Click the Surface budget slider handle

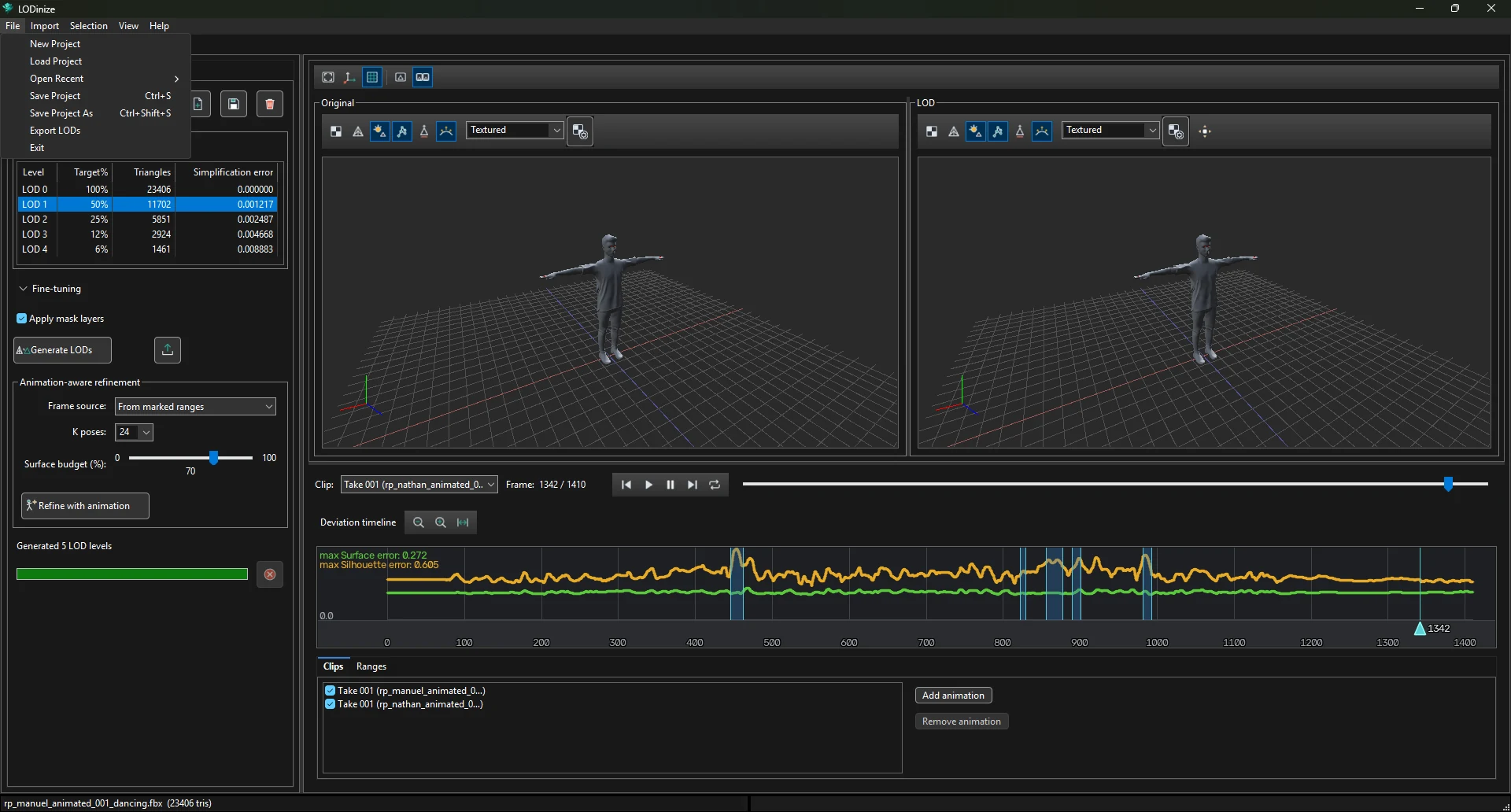[213, 458]
